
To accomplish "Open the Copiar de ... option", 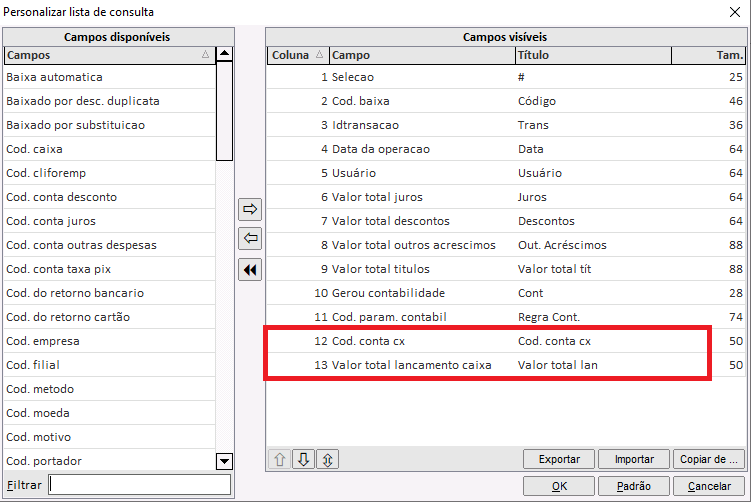I will click(709, 459).
